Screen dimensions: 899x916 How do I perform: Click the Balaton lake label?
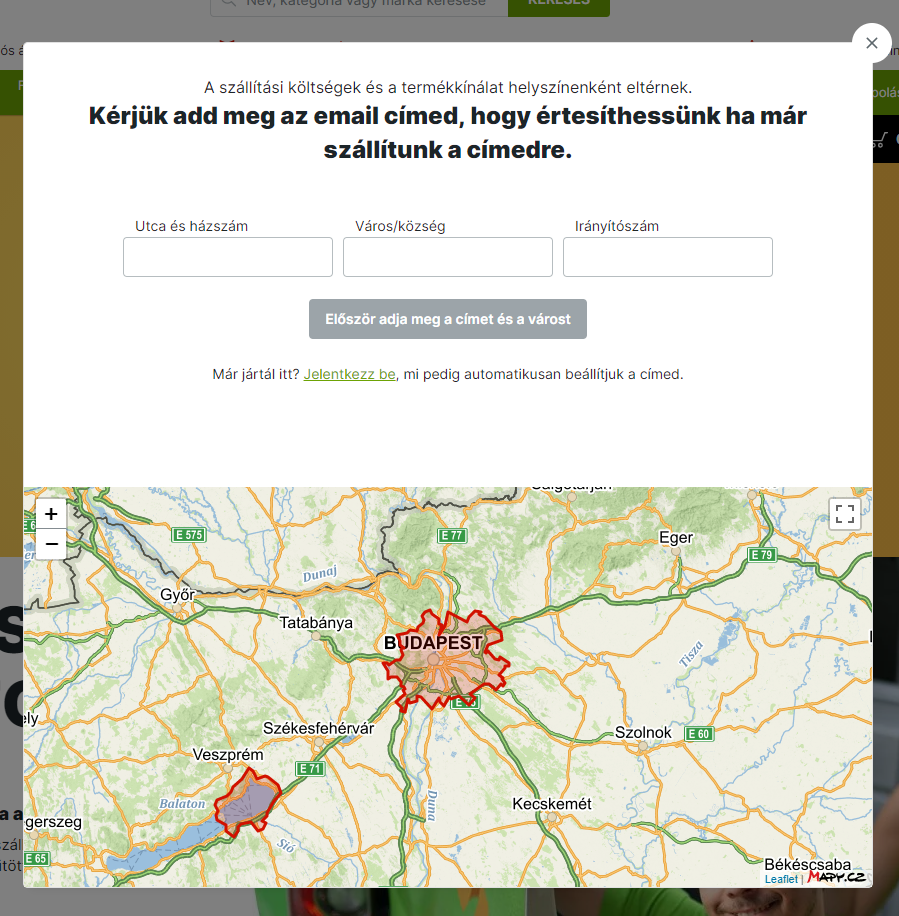[182, 804]
